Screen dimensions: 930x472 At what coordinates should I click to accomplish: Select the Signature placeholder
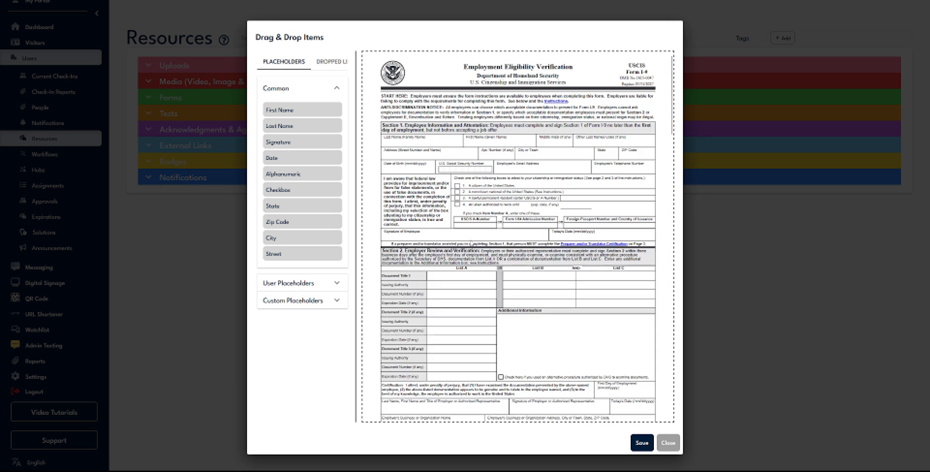pyautogui.click(x=302, y=141)
